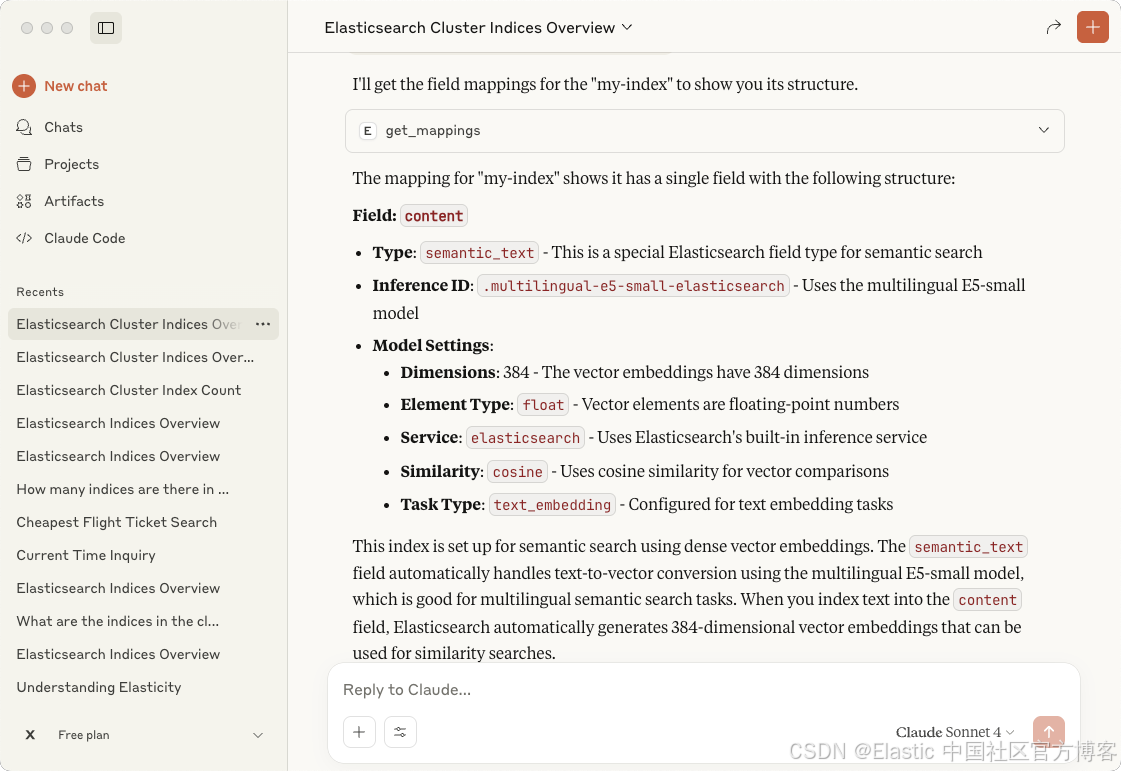This screenshot has height=771, width=1121.
Task: Expand the get_mappings tool result
Action: (1044, 130)
